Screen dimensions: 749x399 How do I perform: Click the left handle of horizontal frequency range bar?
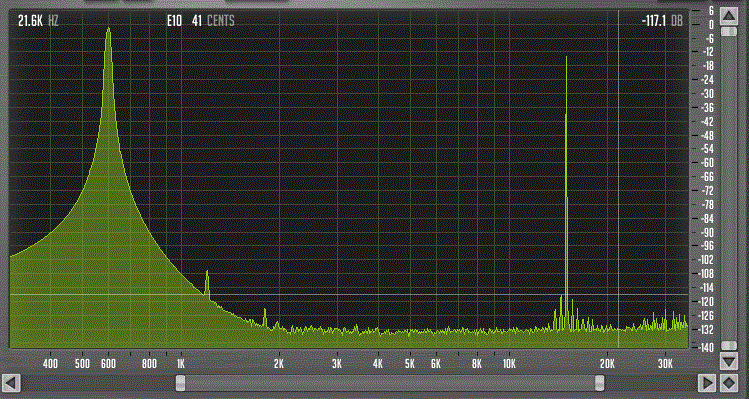(x=180, y=383)
